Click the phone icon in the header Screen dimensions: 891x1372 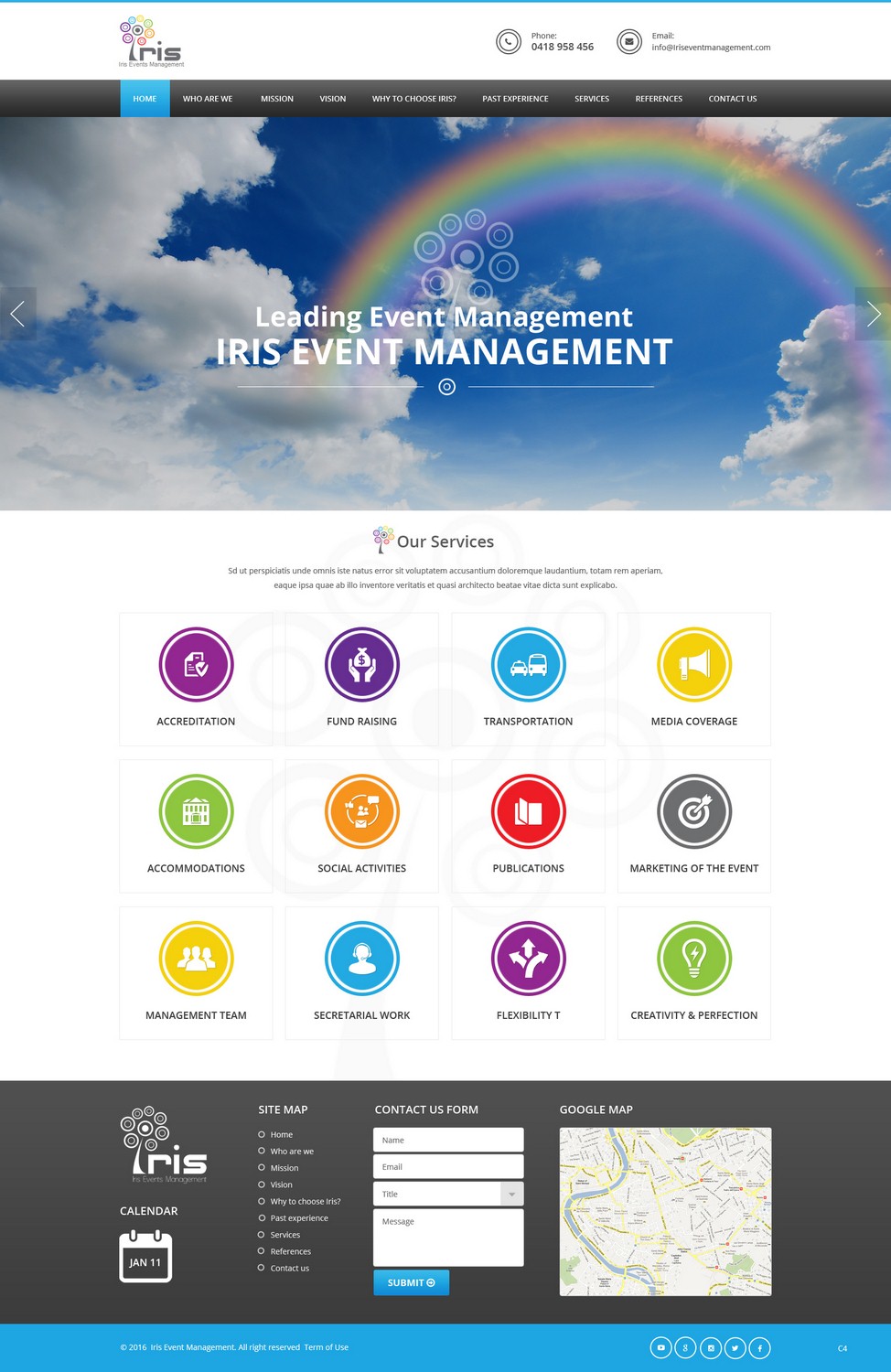509,41
